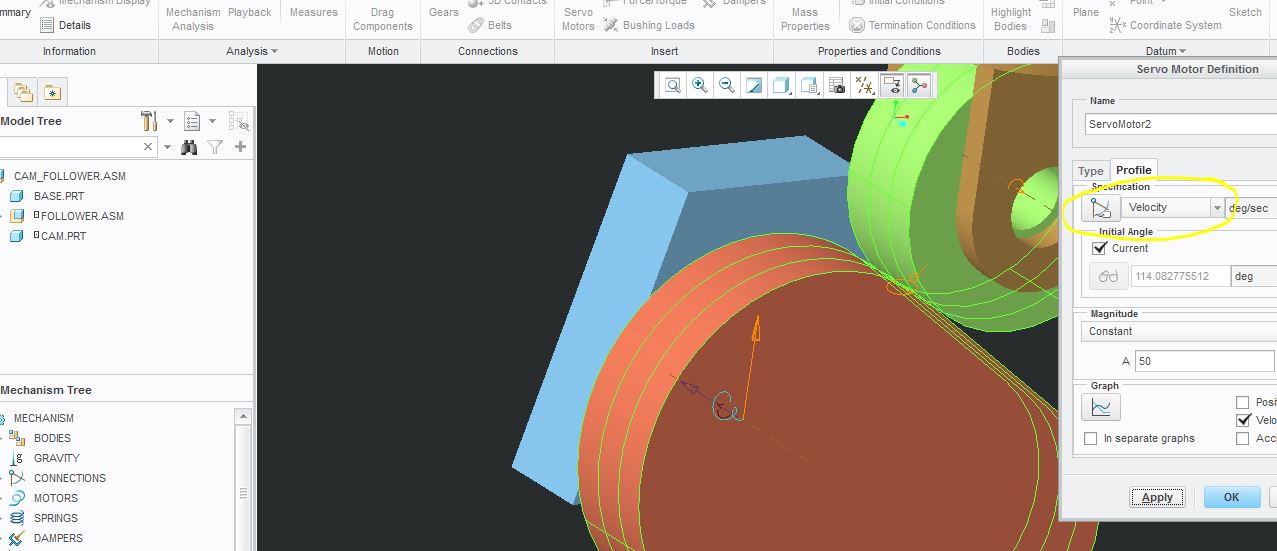Click the glasses preview icon beside initial angle

pyautogui.click(x=1108, y=276)
